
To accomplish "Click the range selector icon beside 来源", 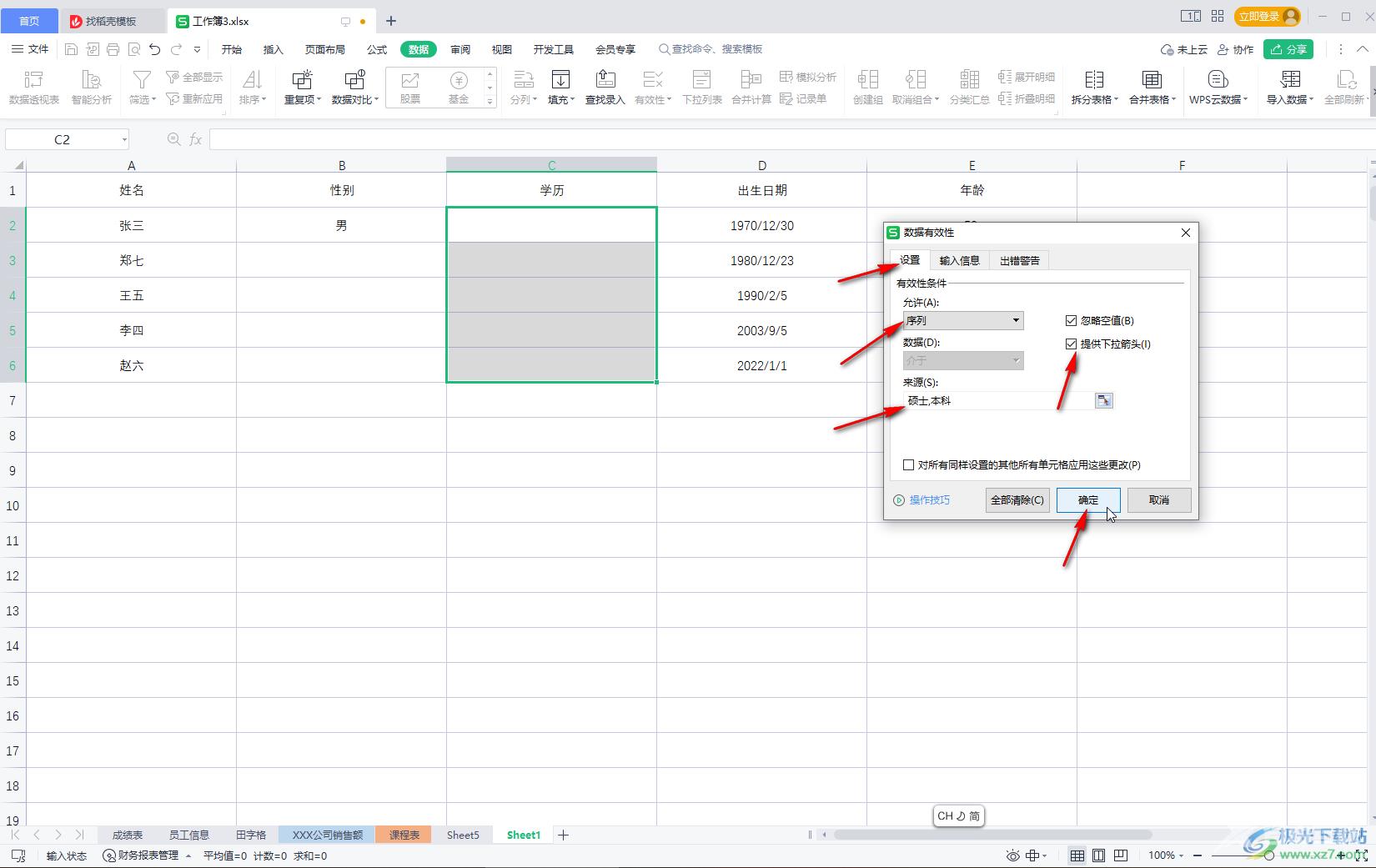I will (1103, 401).
